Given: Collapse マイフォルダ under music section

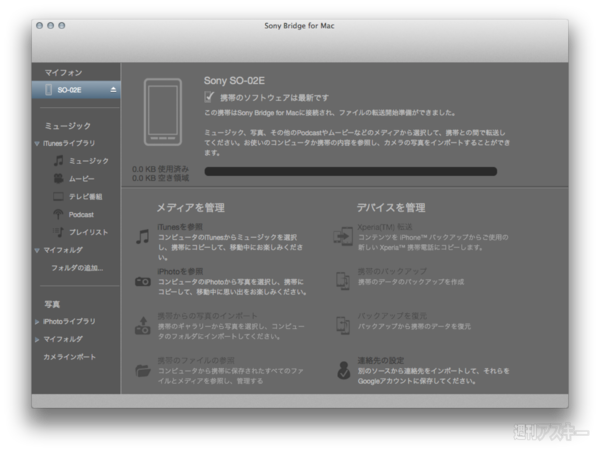Looking at the screenshot, I should tap(37, 250).
